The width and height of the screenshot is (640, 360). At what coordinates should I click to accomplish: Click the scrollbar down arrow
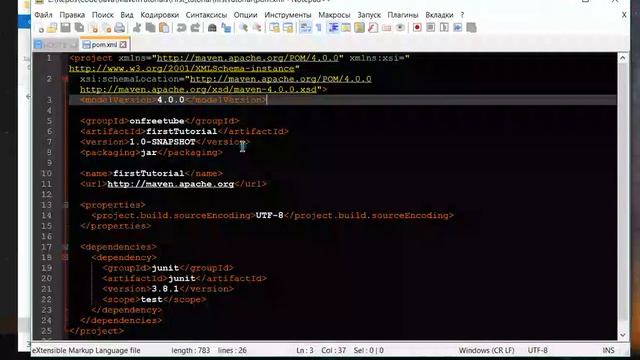[x=622, y=335]
